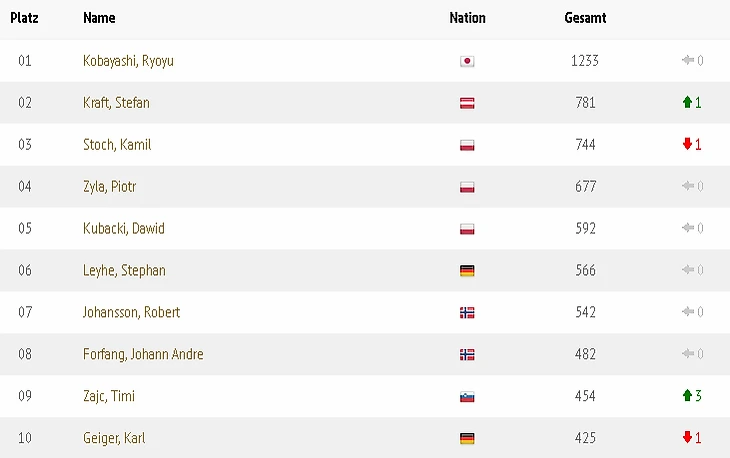The width and height of the screenshot is (730, 458).
Task: Click the green up arrow for Zajc, Timi
Action: pyautogui.click(x=687, y=397)
